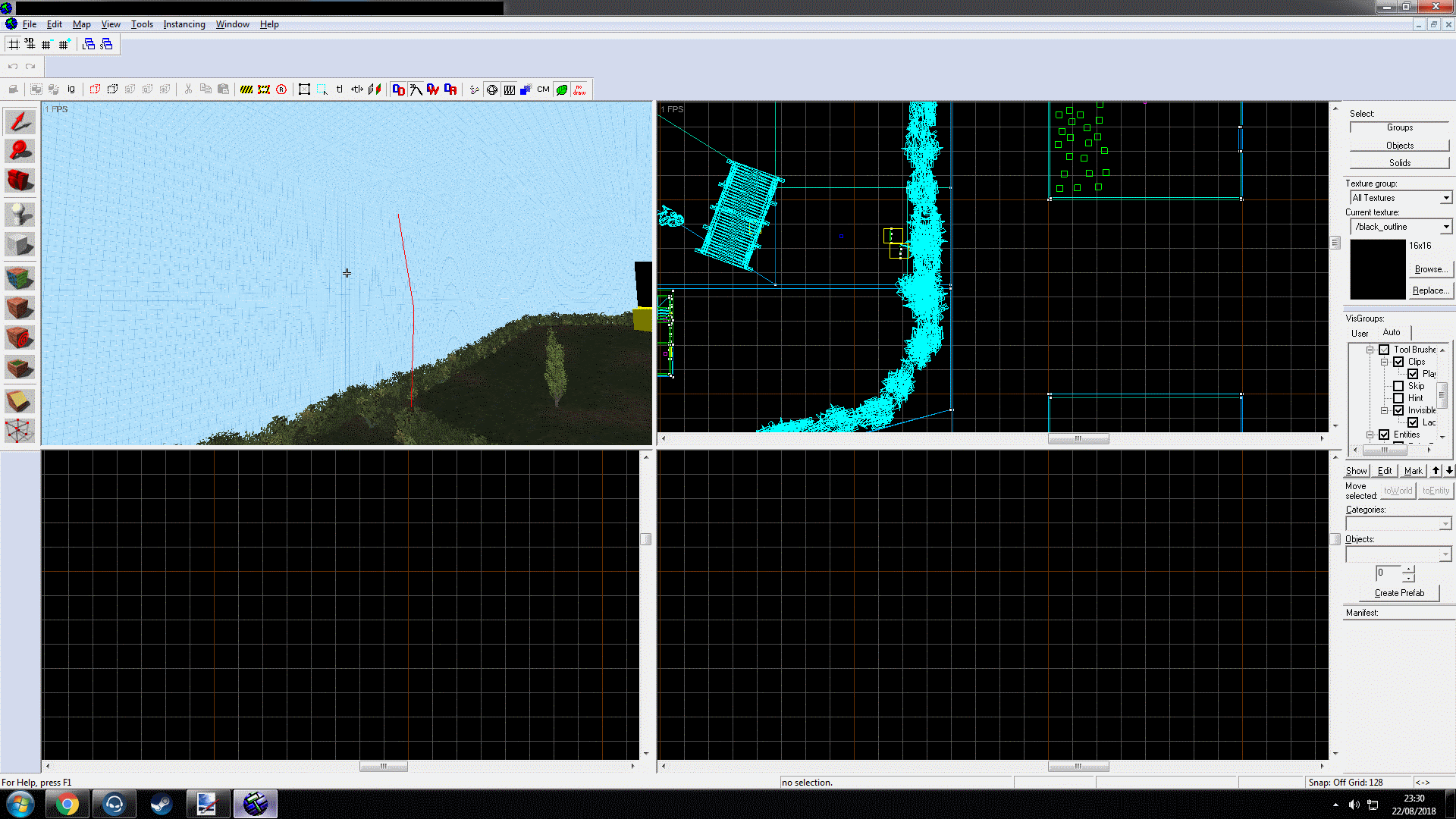Uncheck the Clips visgroup checkbox
Viewport: 1456px width, 819px height.
pyautogui.click(x=1398, y=362)
